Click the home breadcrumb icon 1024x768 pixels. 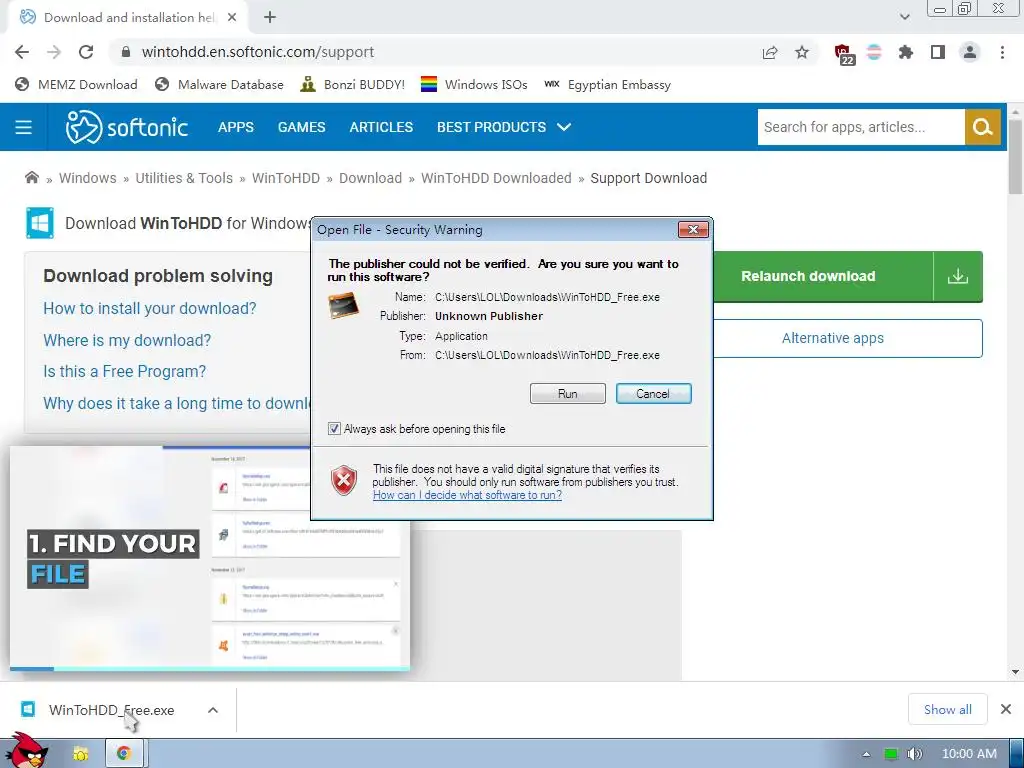tap(31, 178)
